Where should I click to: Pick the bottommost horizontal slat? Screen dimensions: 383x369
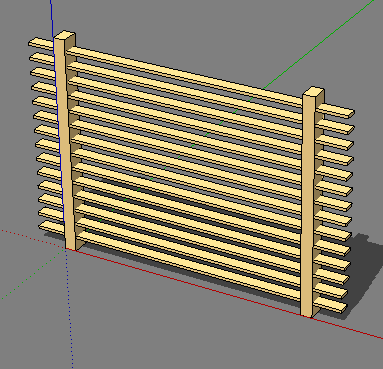click(190, 268)
